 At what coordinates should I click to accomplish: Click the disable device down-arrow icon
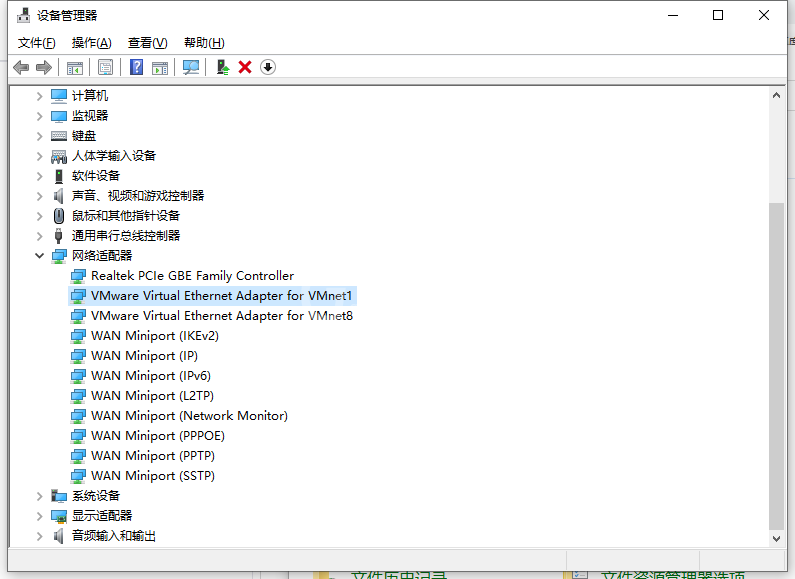pos(268,67)
